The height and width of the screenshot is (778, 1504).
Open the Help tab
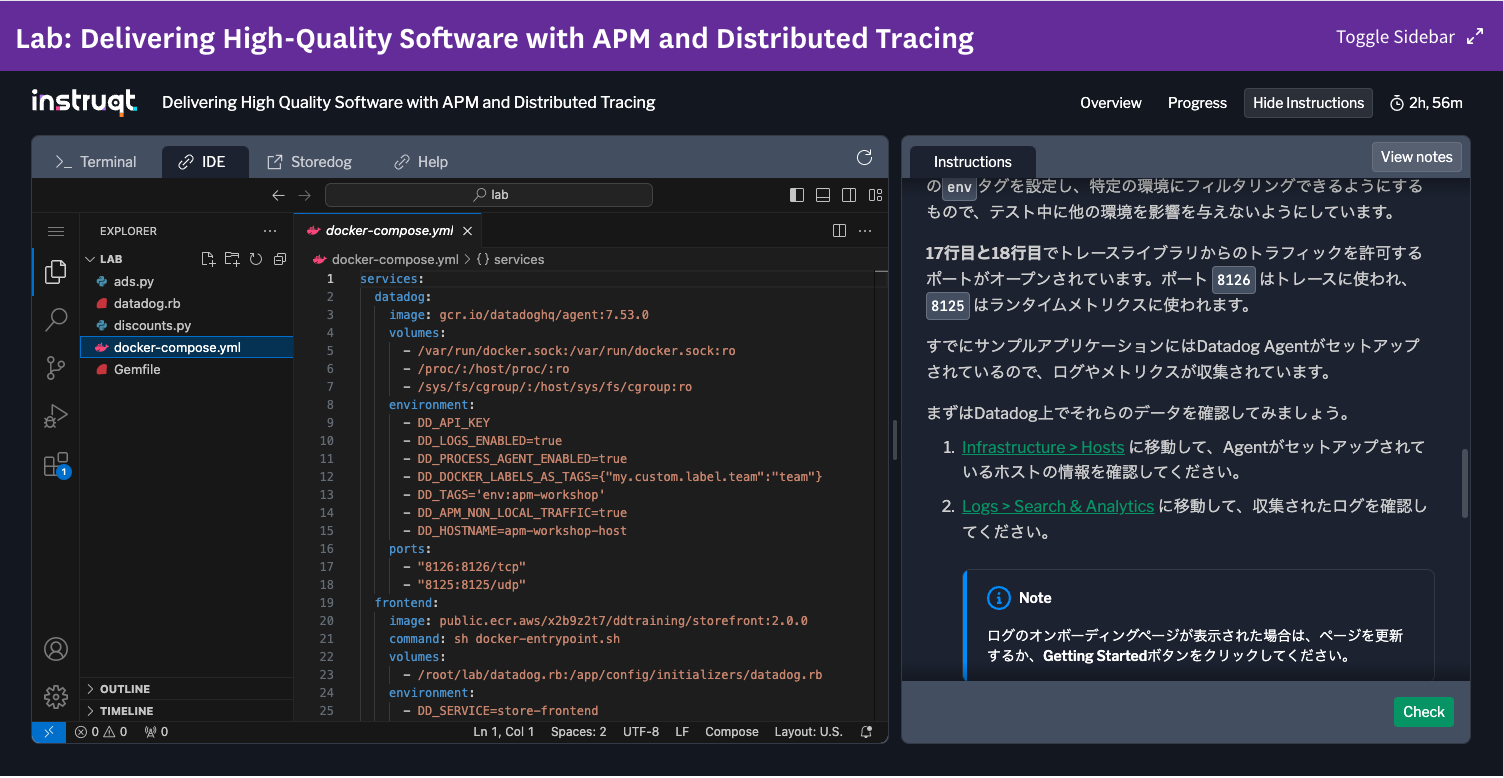click(x=421, y=162)
